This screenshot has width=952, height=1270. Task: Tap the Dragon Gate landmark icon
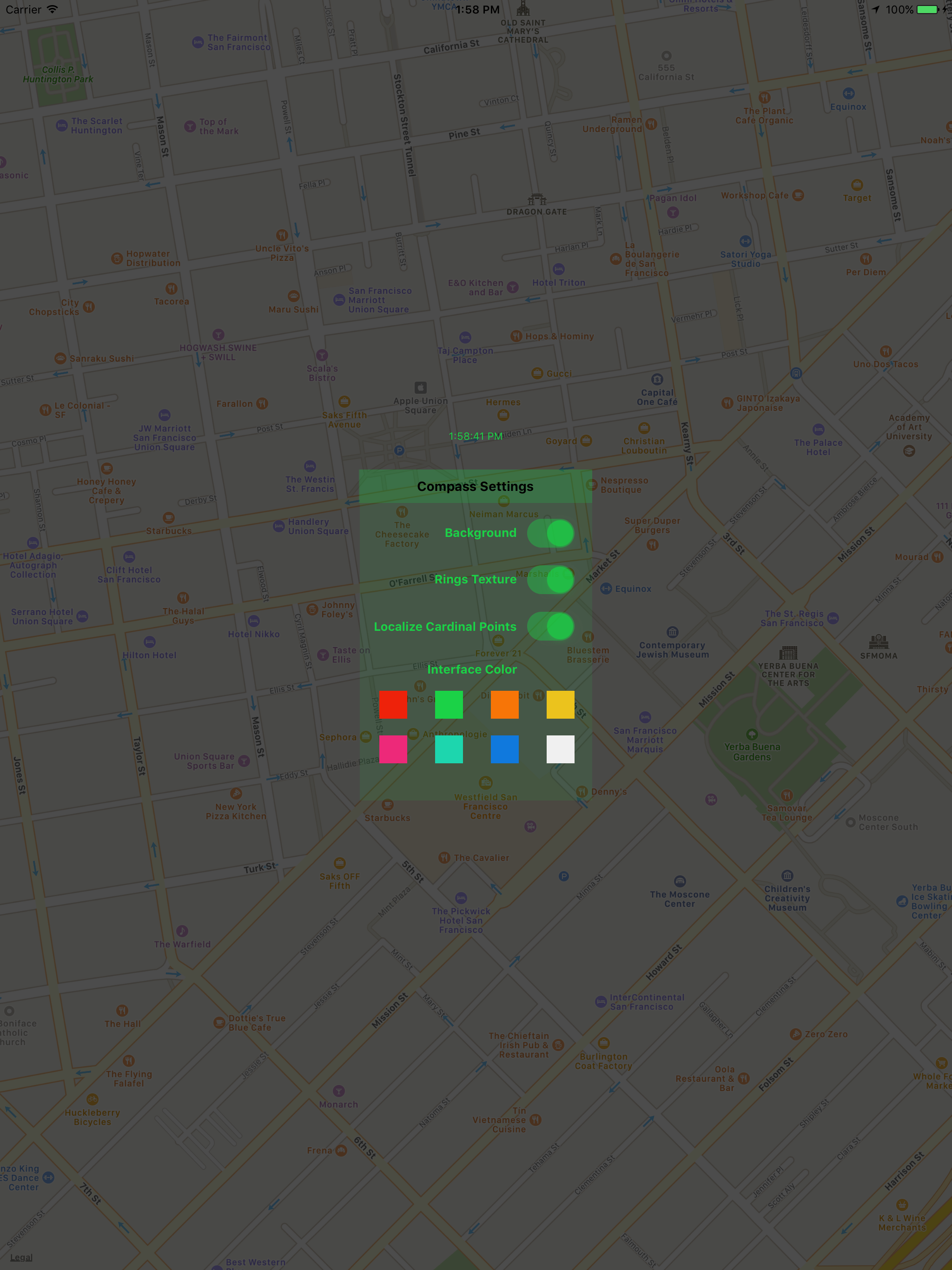[537, 200]
